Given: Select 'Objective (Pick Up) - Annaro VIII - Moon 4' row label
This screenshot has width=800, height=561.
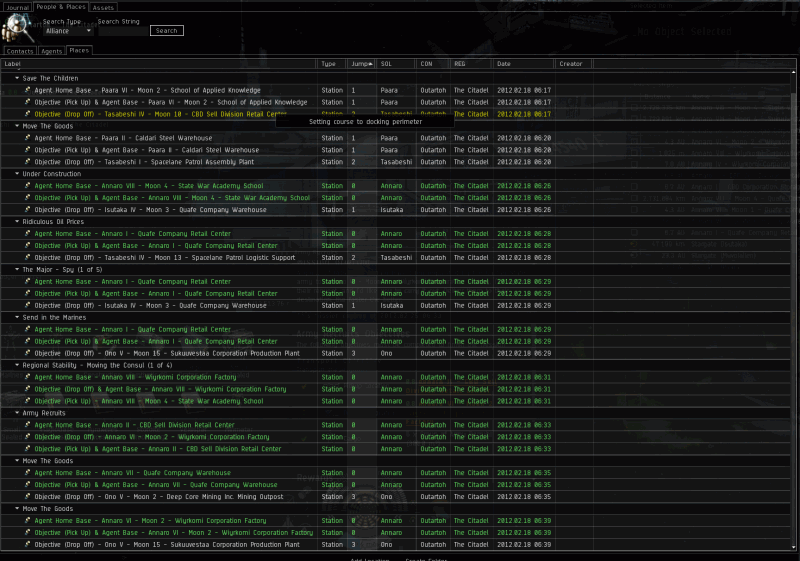Looking at the screenshot, I should tap(148, 401).
